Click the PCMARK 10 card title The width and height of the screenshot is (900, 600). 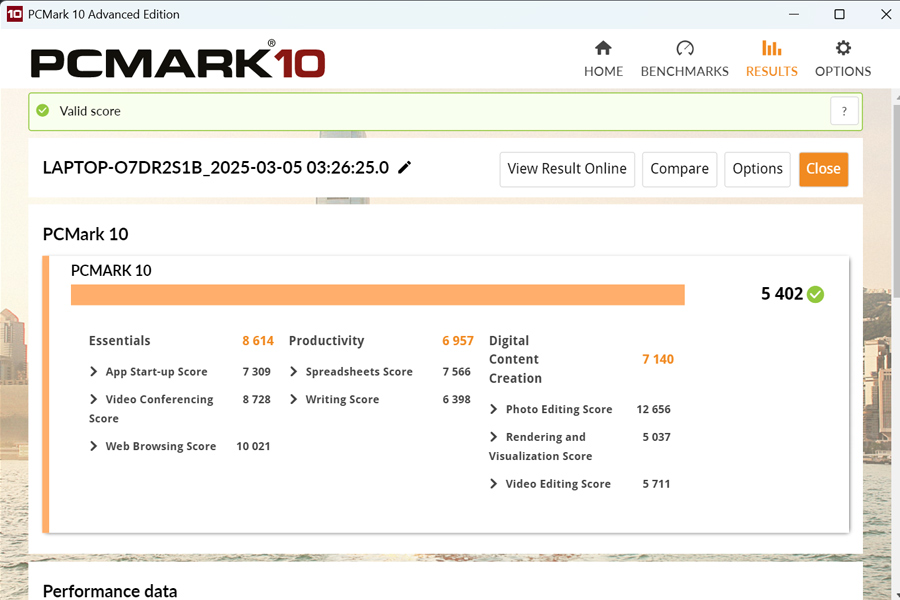point(111,270)
